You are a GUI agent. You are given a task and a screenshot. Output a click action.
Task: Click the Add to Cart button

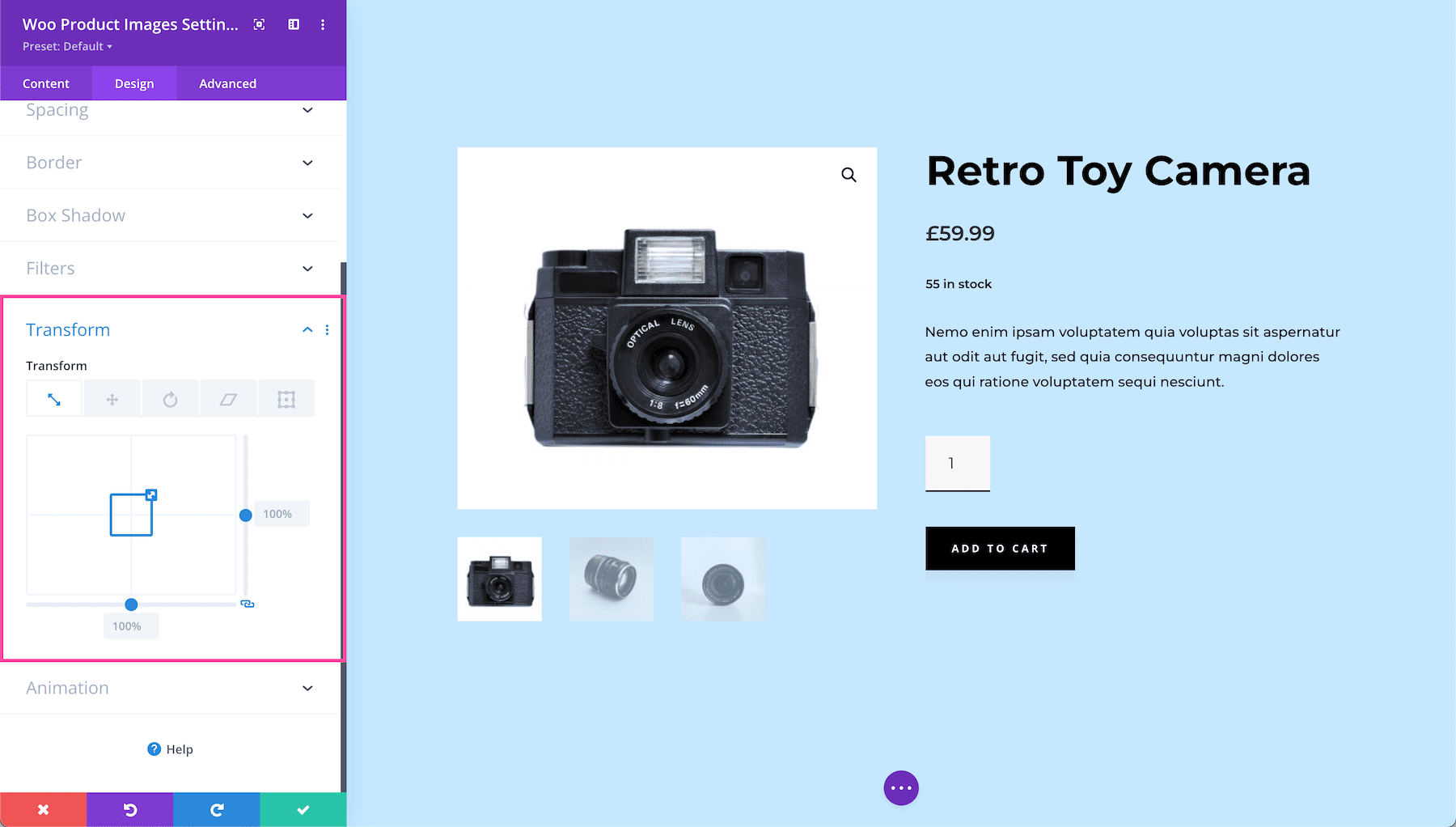[x=1000, y=548]
